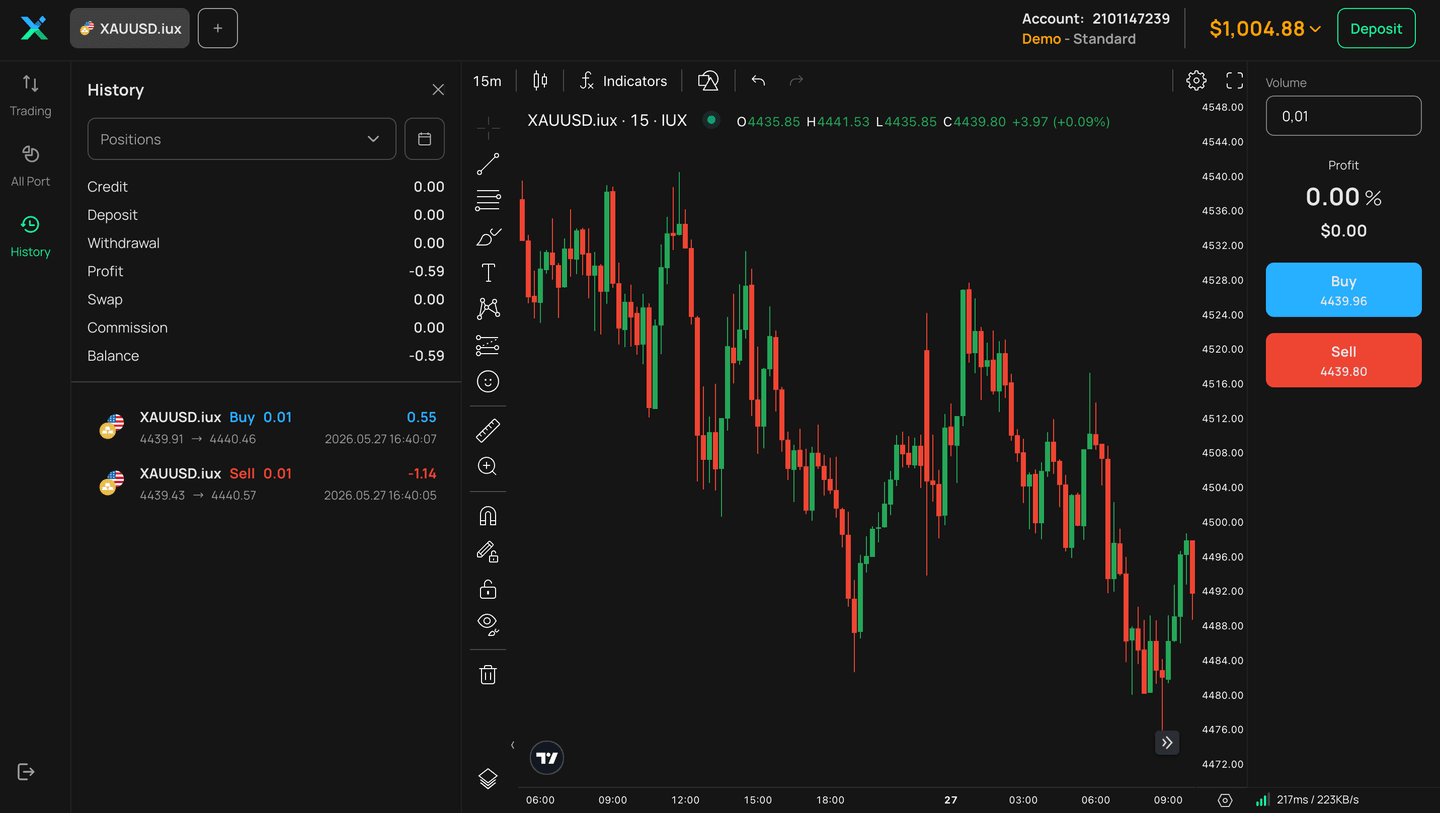Image resolution: width=1440 pixels, height=813 pixels.
Task: Select the brush drawing tool
Action: [488, 237]
